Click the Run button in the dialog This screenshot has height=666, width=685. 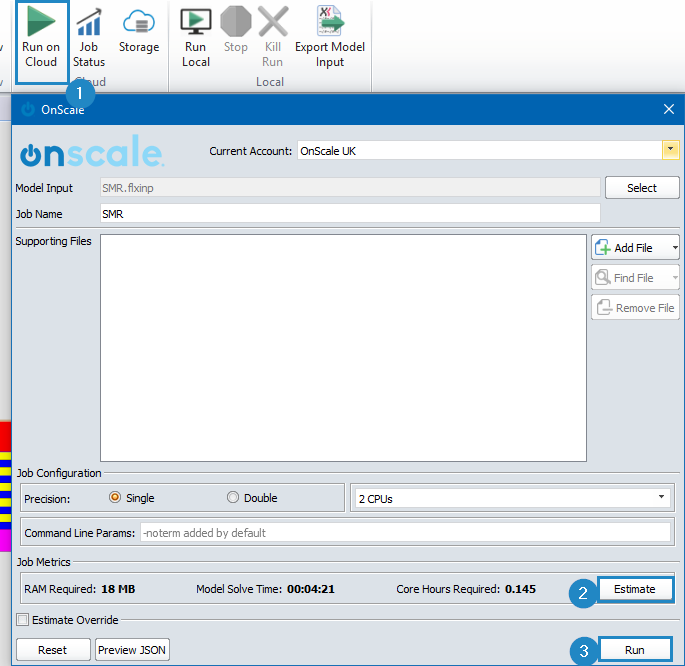(x=635, y=649)
